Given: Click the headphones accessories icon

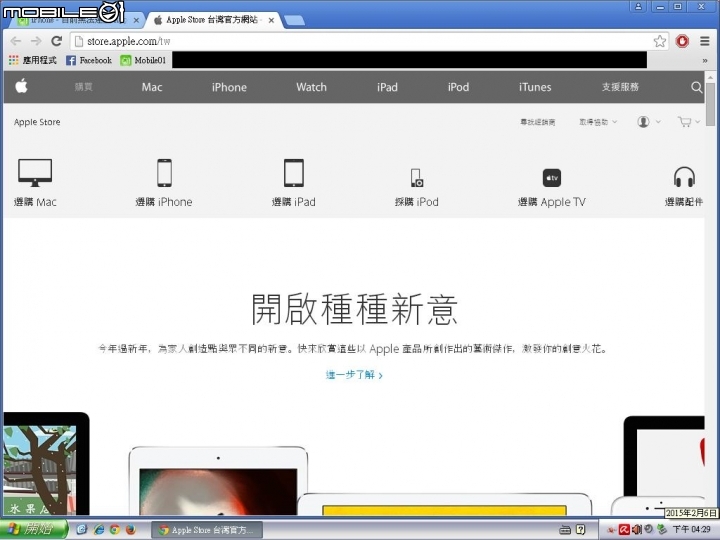Looking at the screenshot, I should [684, 177].
